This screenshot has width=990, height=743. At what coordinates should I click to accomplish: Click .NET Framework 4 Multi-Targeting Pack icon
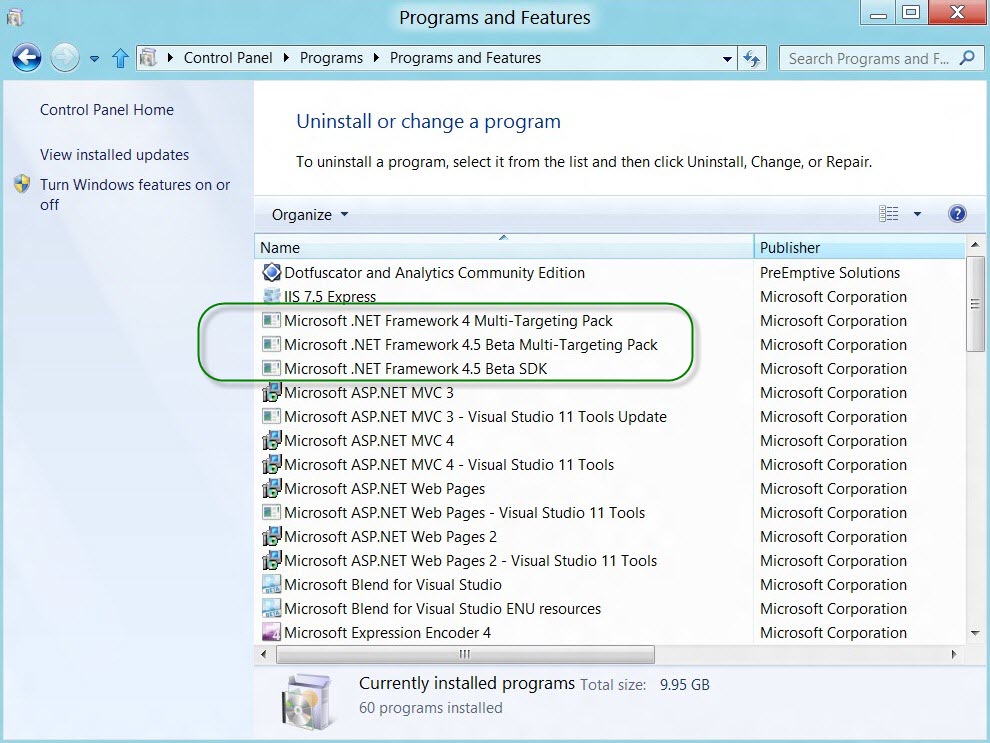pos(271,321)
